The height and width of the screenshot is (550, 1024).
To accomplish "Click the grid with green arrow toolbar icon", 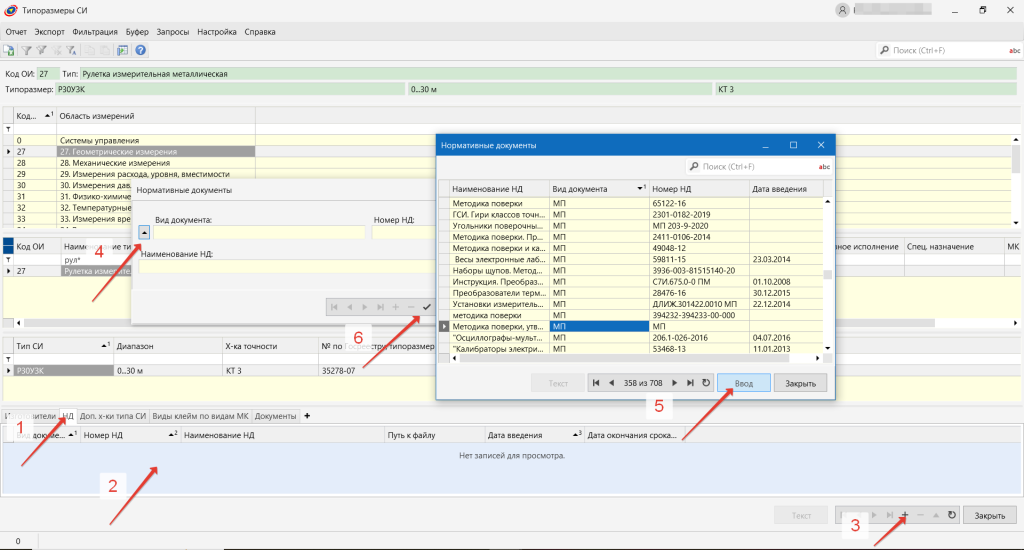I will coord(122,50).
